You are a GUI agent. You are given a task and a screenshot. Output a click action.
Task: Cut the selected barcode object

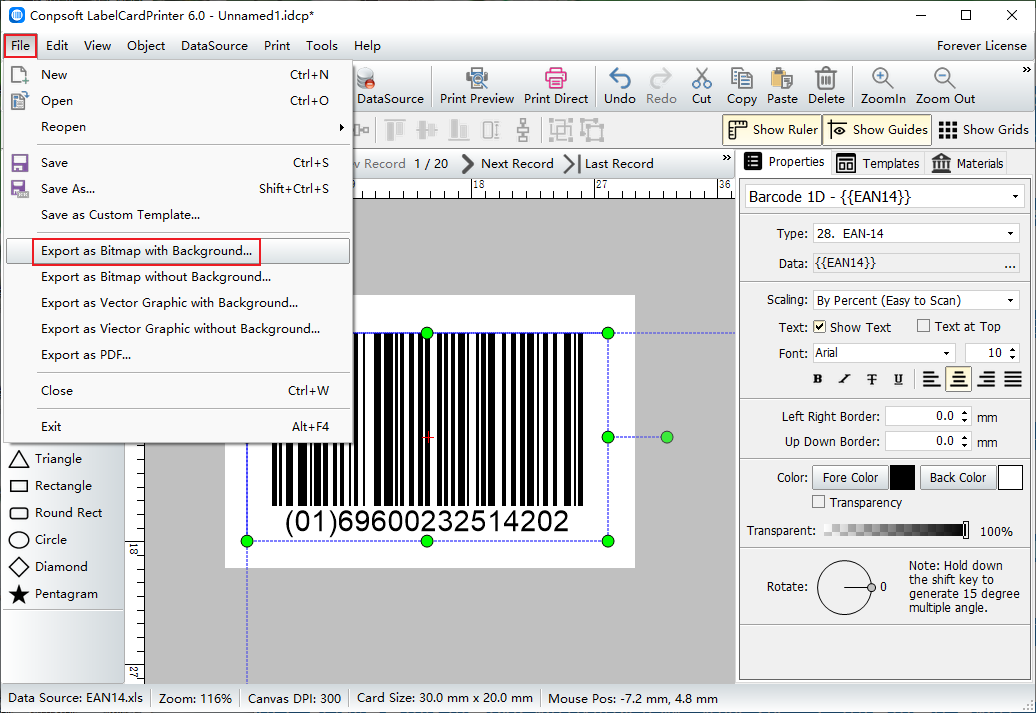click(702, 87)
